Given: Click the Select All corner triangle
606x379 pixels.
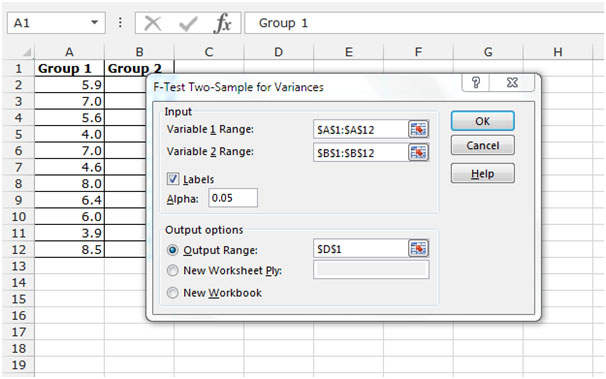Looking at the screenshot, I should [26, 52].
